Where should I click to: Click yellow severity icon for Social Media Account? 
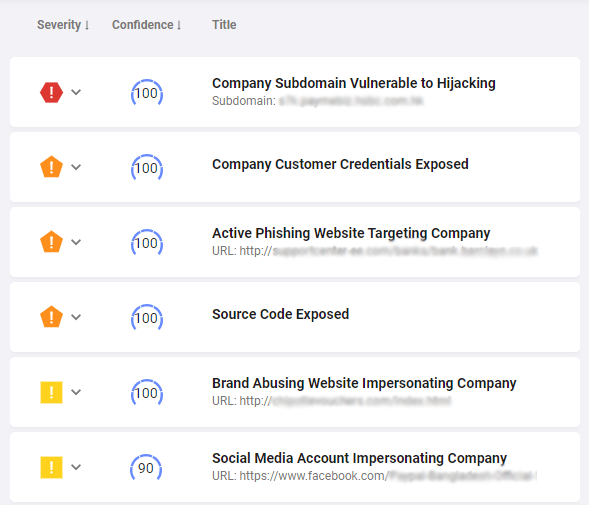coord(51,467)
